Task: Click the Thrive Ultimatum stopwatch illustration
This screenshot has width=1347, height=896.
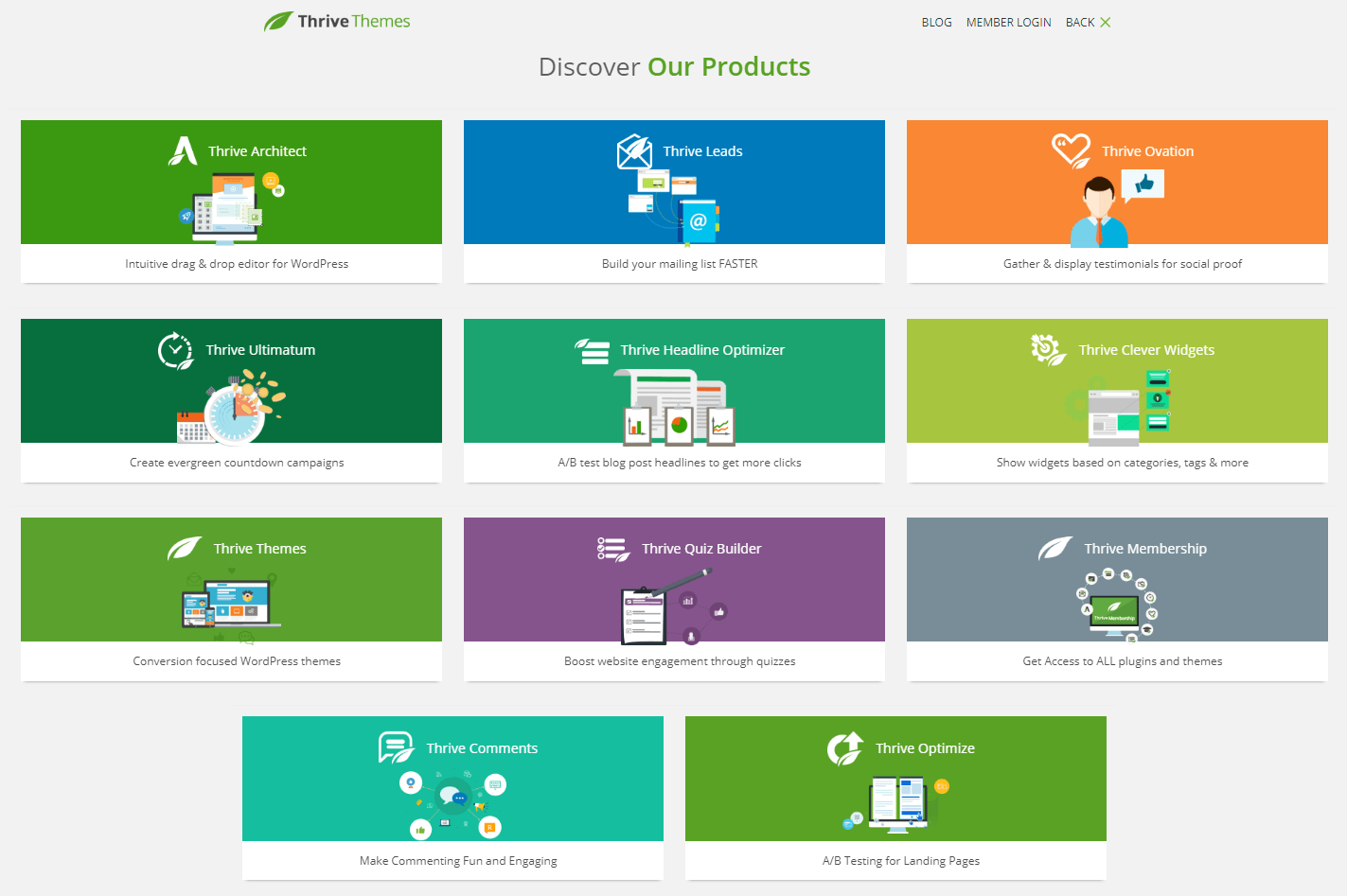Action: [x=232, y=407]
